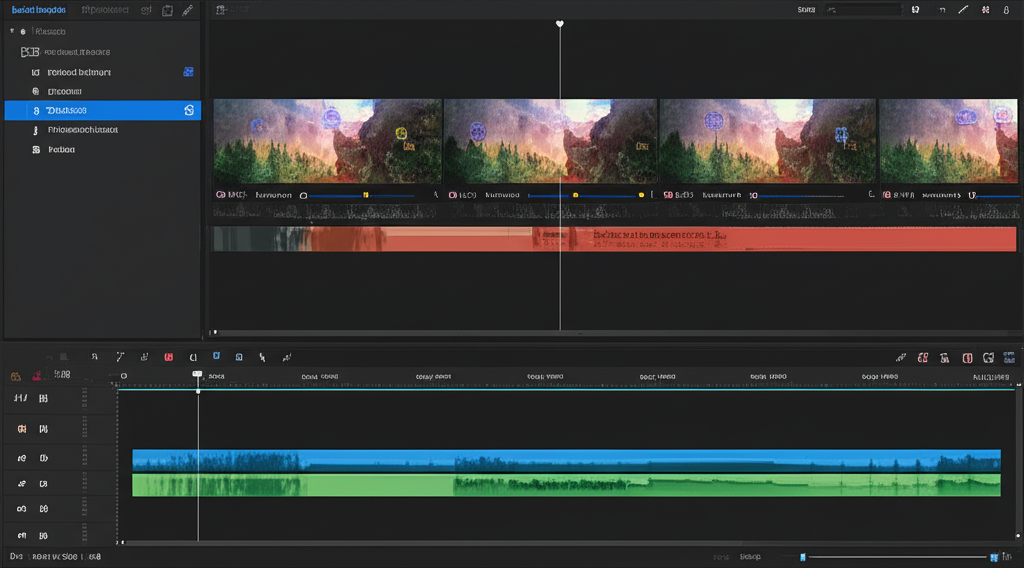
Task: Click the first red icon in lower-right toolbar group
Action: [923, 358]
